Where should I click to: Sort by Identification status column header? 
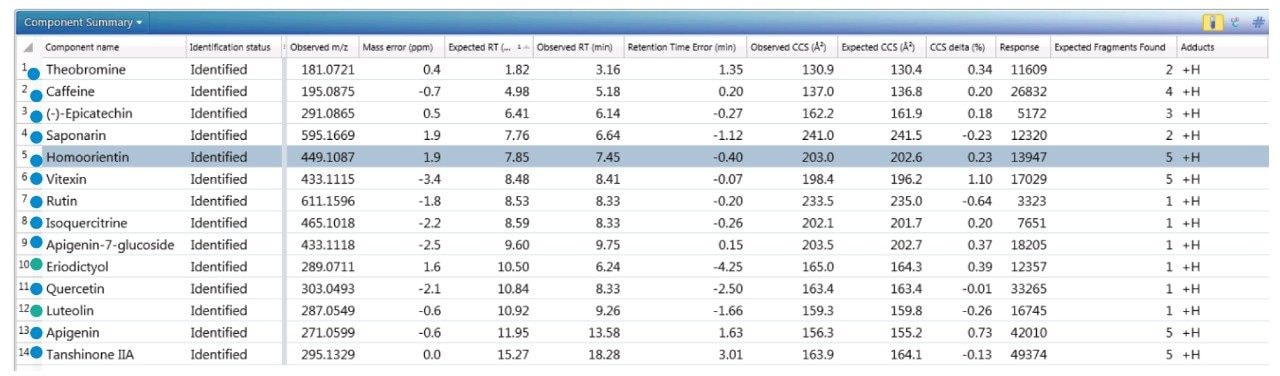tap(229, 48)
